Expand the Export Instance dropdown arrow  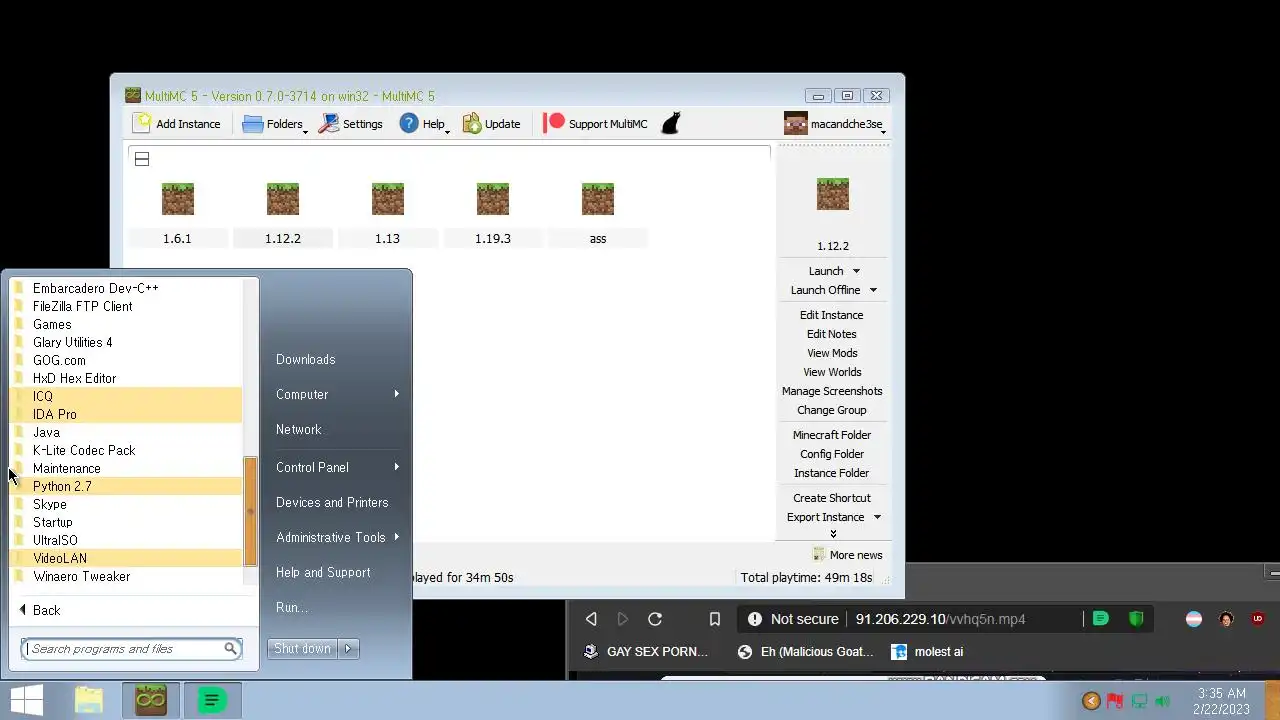[x=877, y=517]
